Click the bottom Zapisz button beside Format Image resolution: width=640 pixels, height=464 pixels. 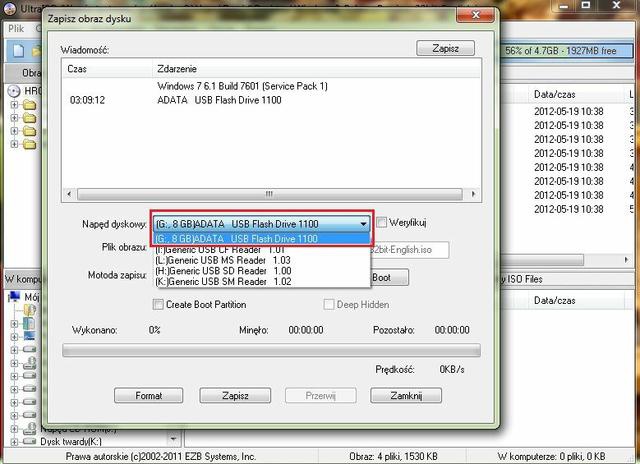pos(235,395)
